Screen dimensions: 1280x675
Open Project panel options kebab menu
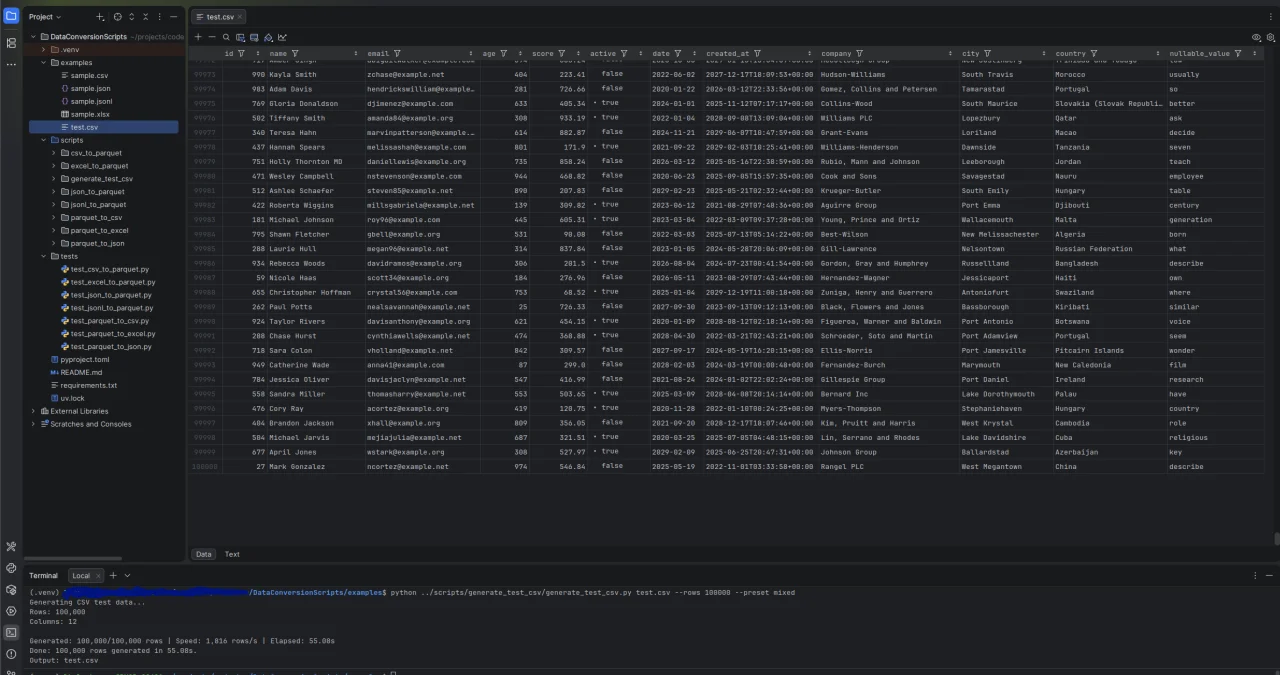[x=159, y=17]
